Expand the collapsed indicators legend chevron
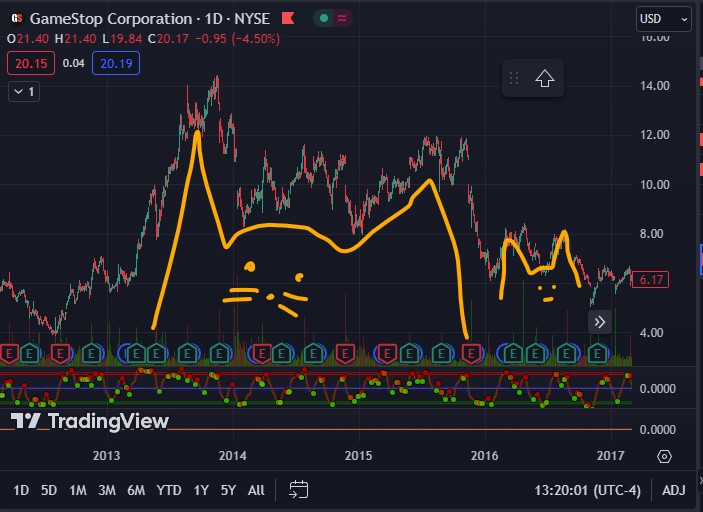This screenshot has height=512, width=703. tap(23, 92)
